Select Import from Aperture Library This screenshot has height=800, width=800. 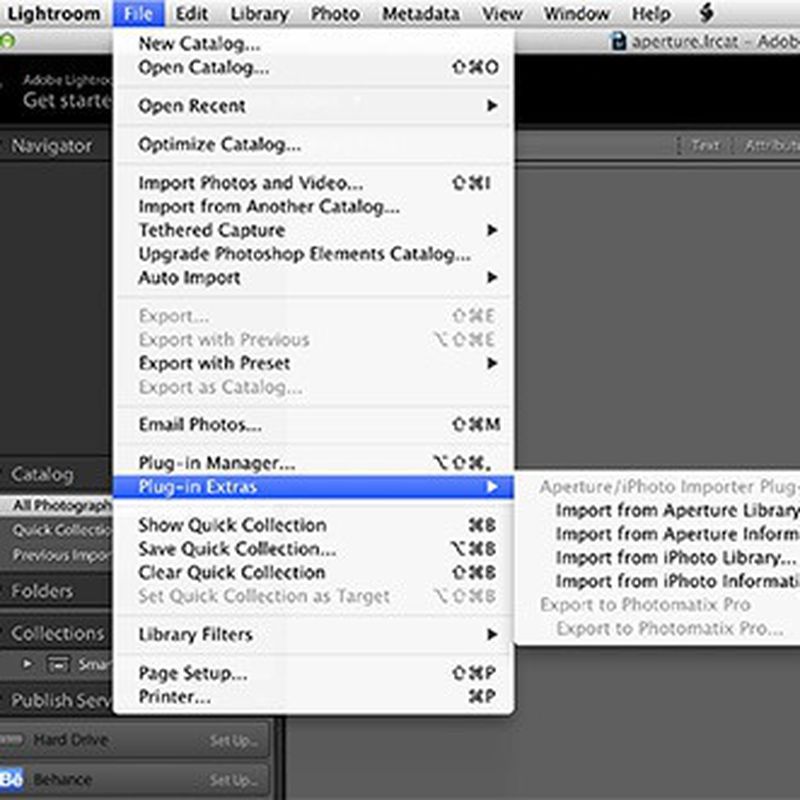(677, 511)
